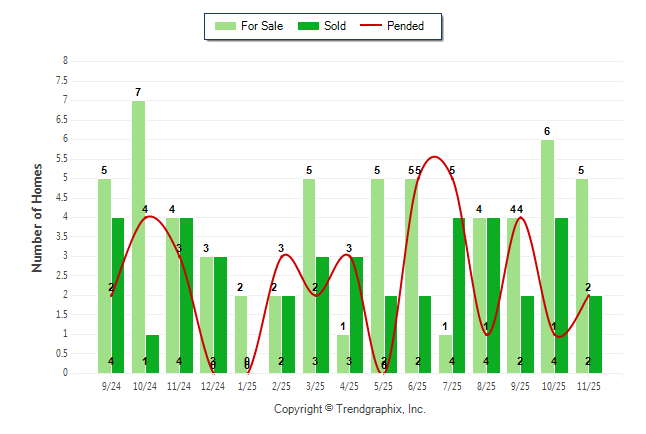Click the short 4/25 For Sale bar

point(343,354)
